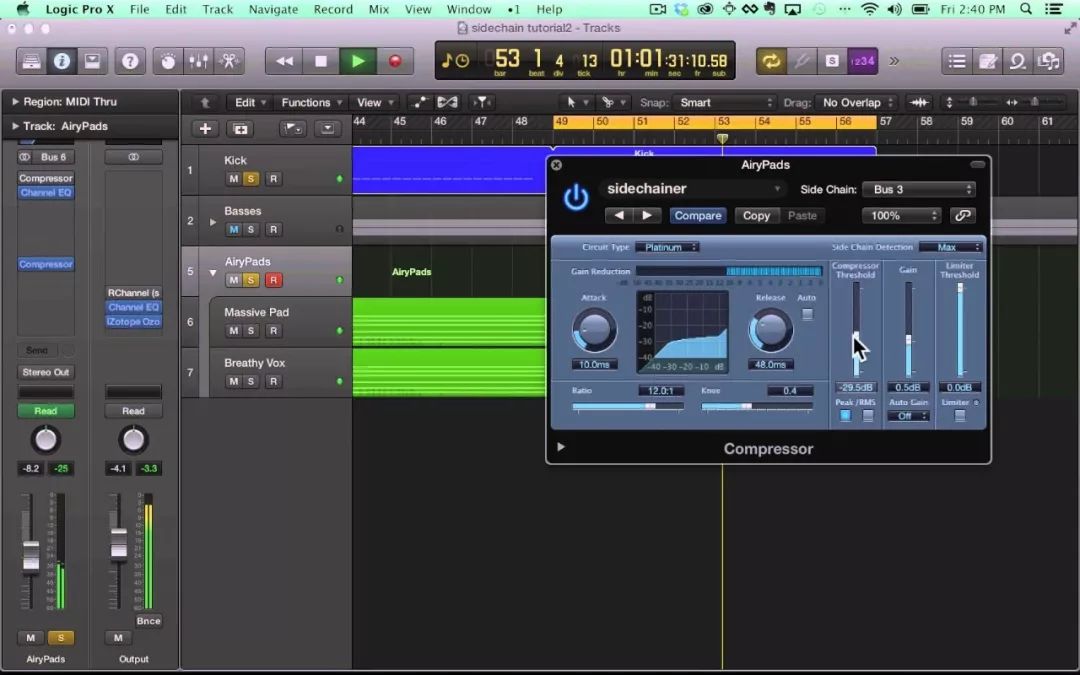This screenshot has height=675, width=1080.
Task: Open Side Chain Detection Max dropdown
Action: pos(950,247)
